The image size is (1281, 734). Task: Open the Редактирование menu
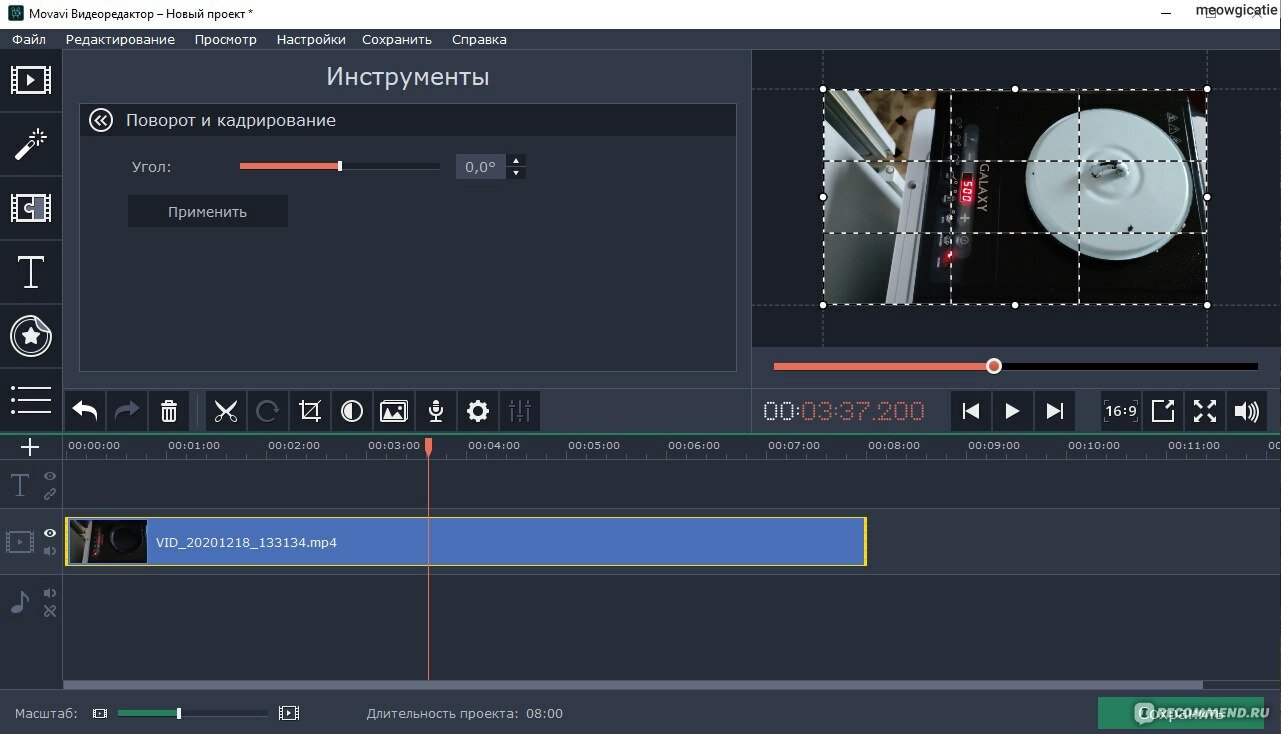[120, 40]
